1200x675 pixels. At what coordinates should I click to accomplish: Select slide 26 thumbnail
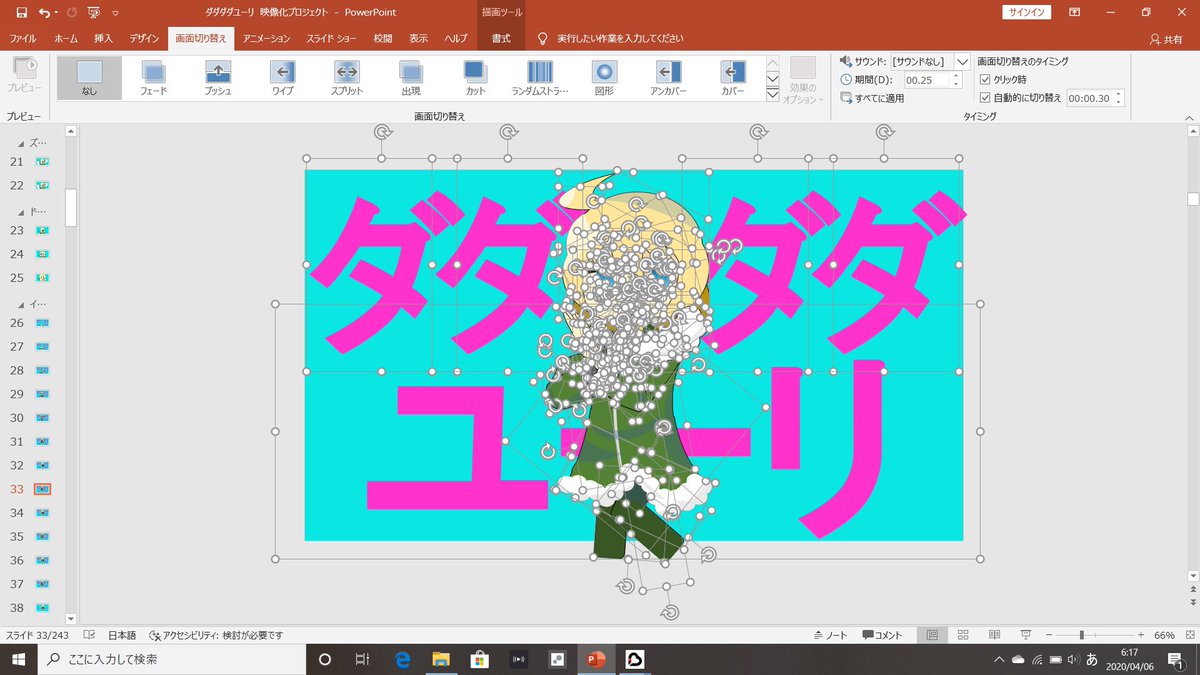[x=42, y=323]
